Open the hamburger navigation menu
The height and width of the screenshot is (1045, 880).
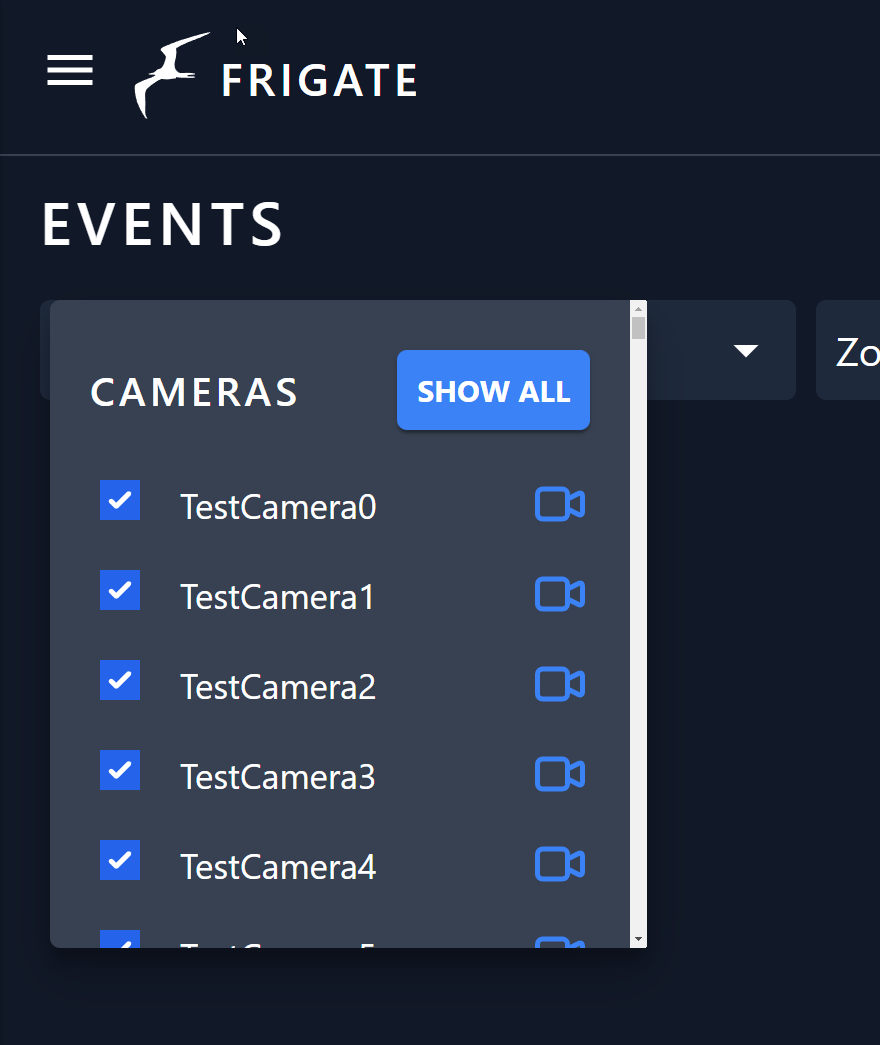tap(70, 71)
